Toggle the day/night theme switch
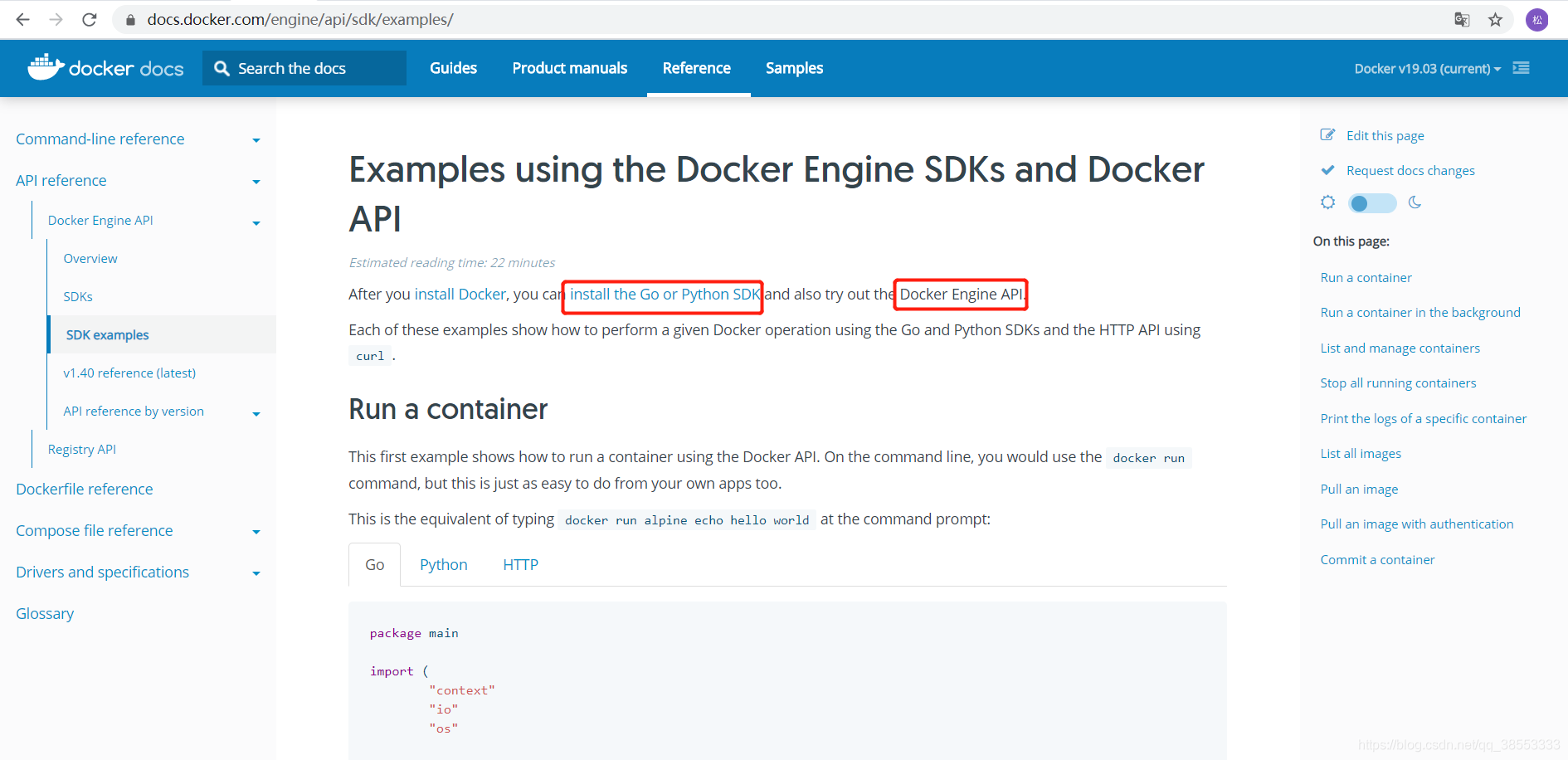Image resolution: width=1568 pixels, height=760 pixels. [1372, 202]
